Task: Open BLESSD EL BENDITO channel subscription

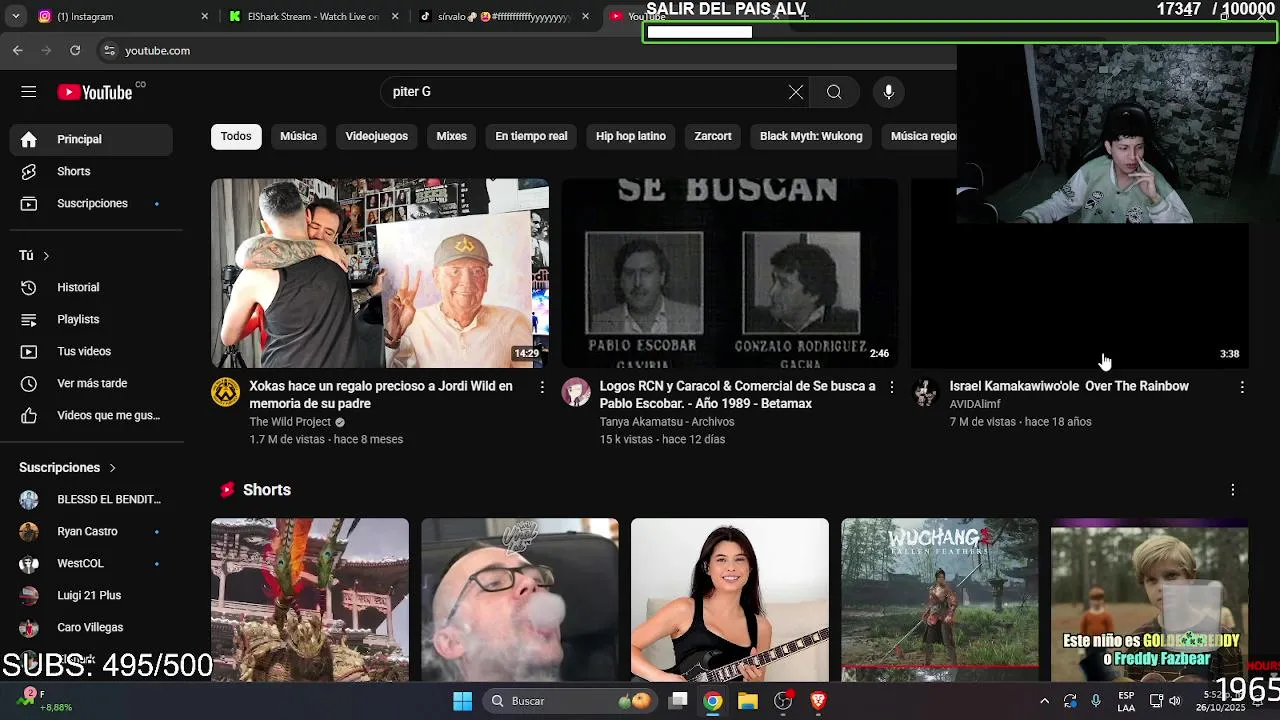Action: coord(91,499)
